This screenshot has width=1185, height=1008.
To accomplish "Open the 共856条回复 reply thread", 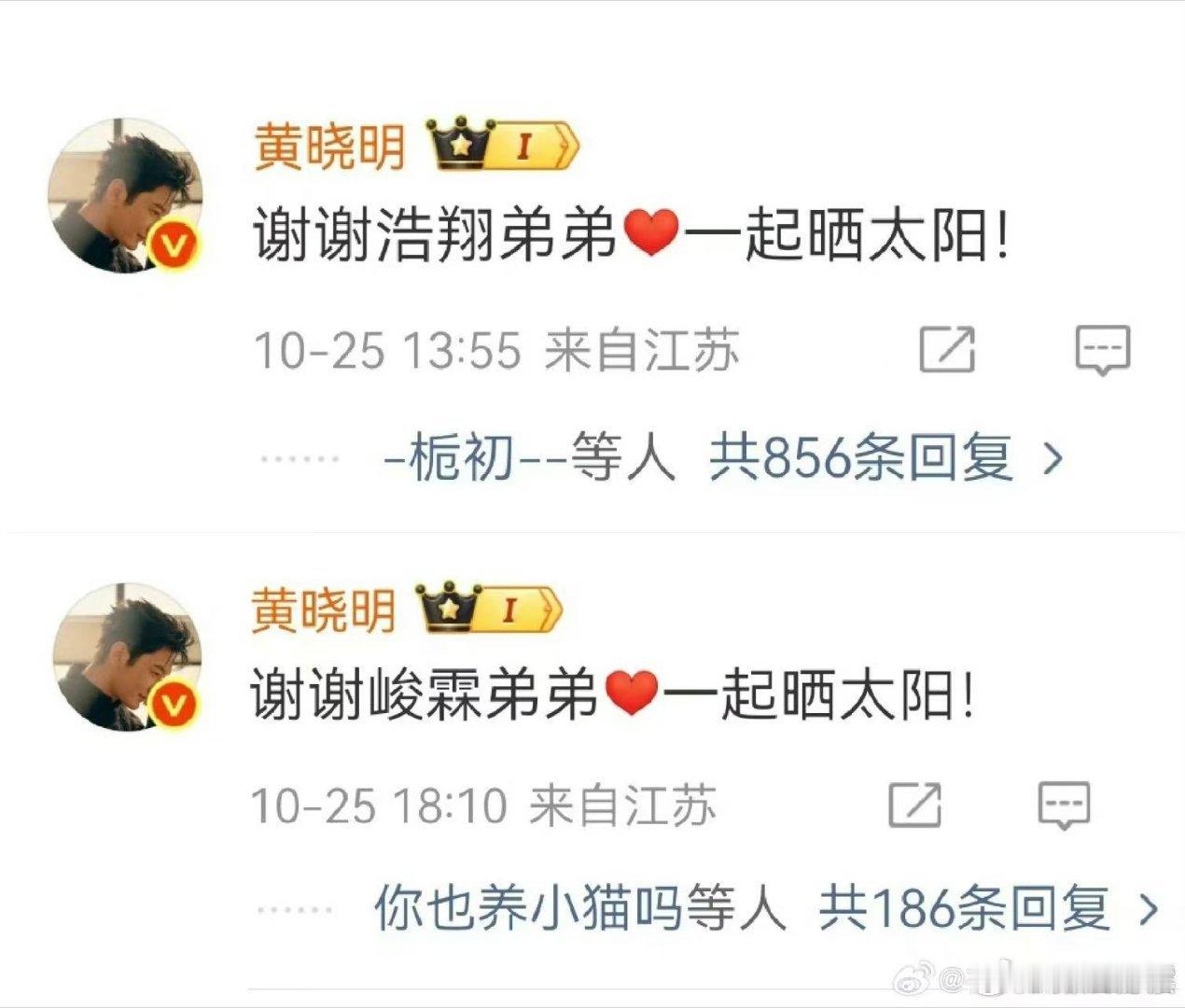I will pos(860,459).
